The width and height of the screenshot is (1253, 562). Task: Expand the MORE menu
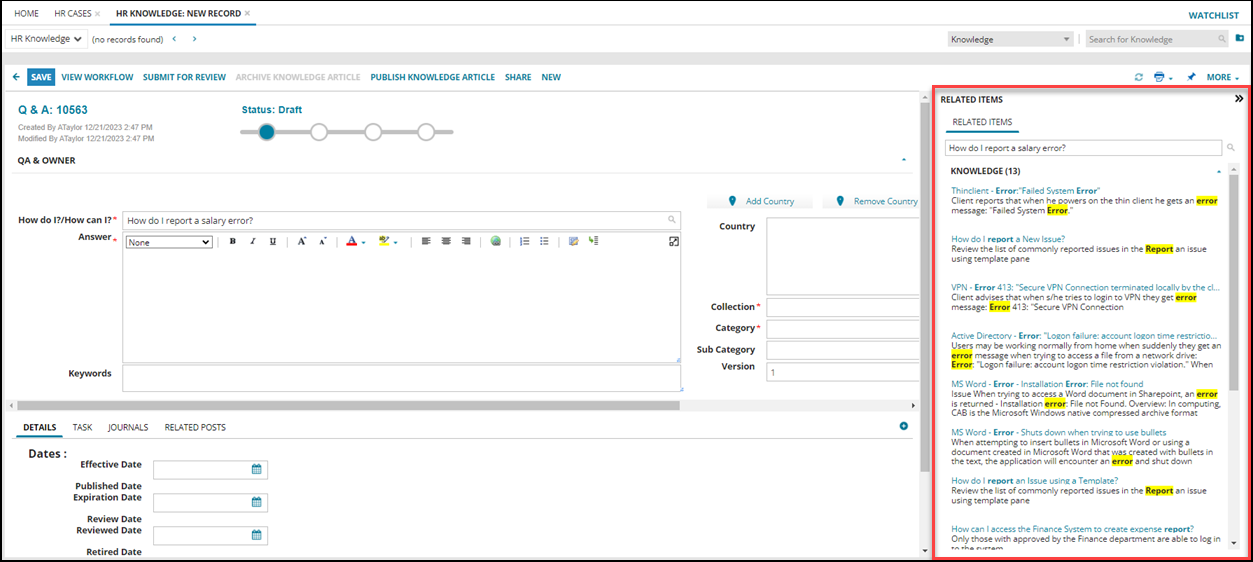1223,77
